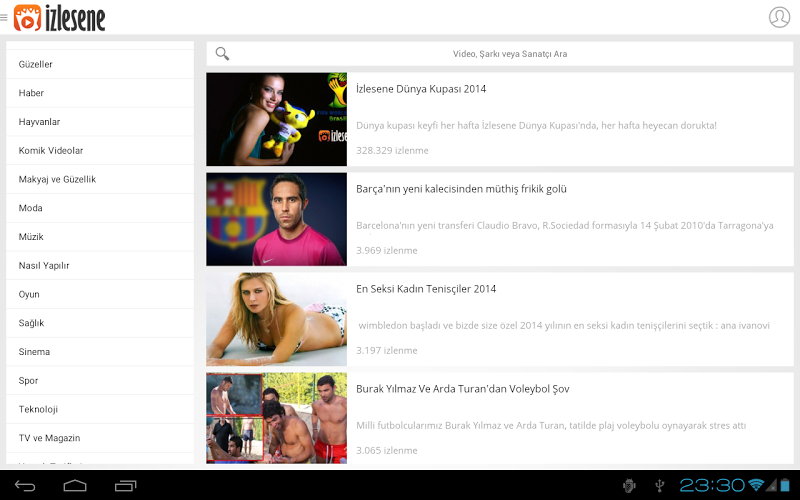
Task: Open the recent apps button
Action: coord(126,486)
